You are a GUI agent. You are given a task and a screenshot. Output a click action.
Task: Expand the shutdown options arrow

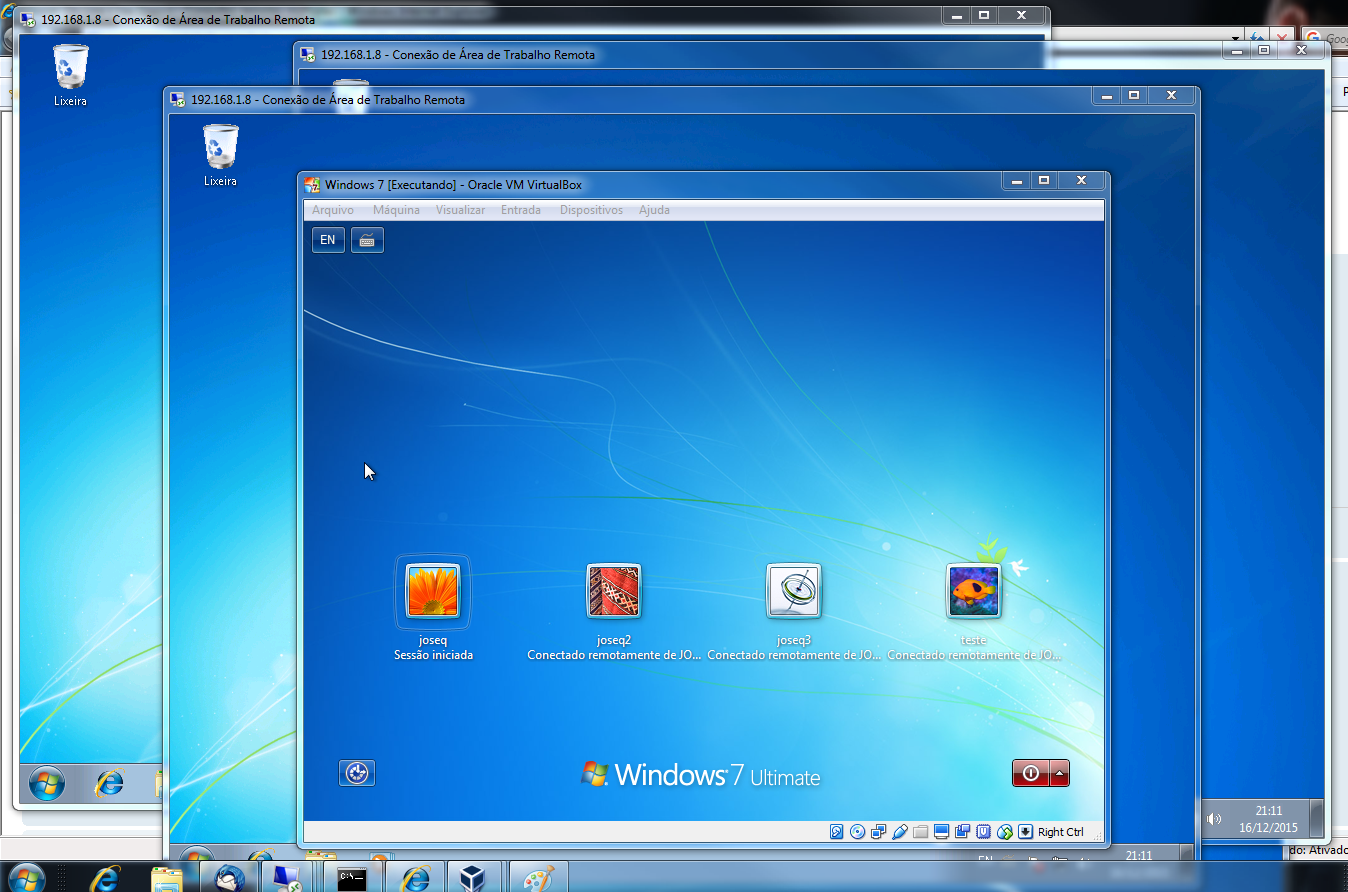(x=1060, y=773)
